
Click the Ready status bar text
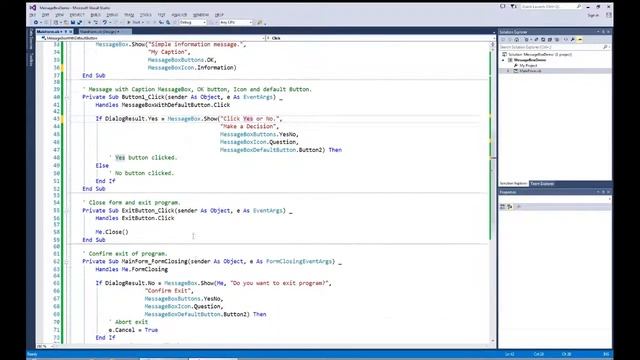(32, 354)
